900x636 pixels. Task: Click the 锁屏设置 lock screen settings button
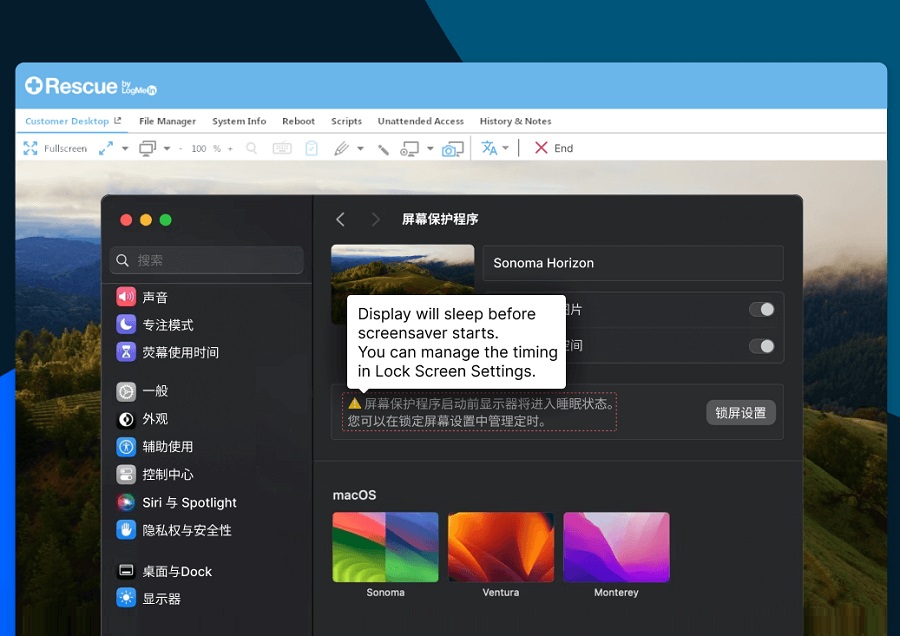tap(740, 413)
